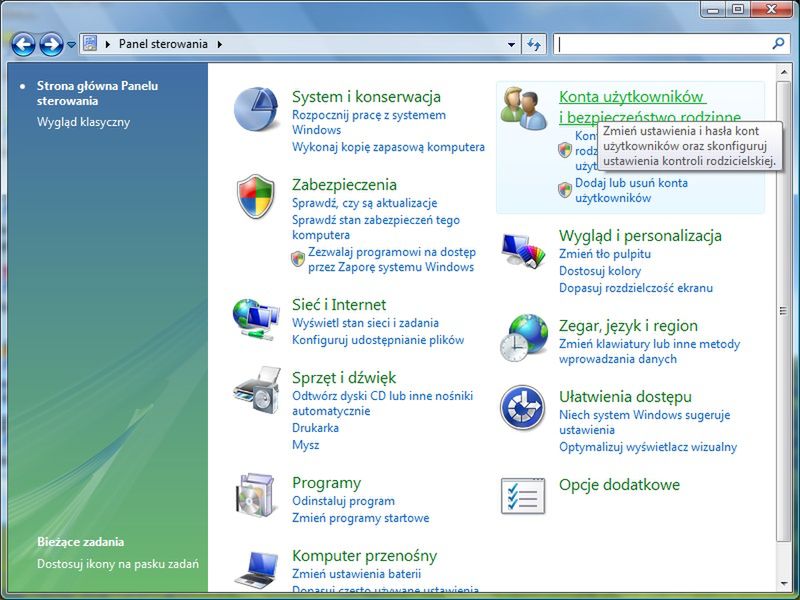Click Niech system Windows sugeruje ustawienia
Viewport: 800px width, 600px height.
click(x=644, y=422)
